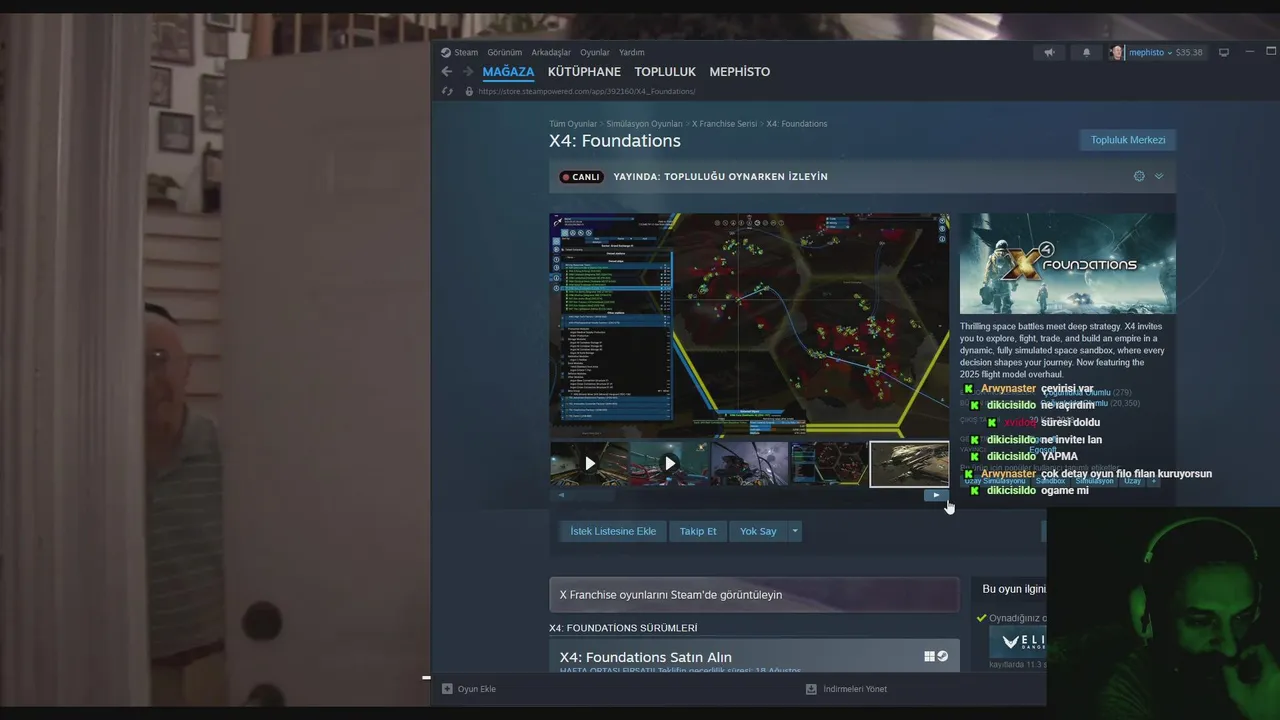This screenshot has width=1280, height=720.
Task: Click Oyun Ekle plus icon
Action: (447, 689)
